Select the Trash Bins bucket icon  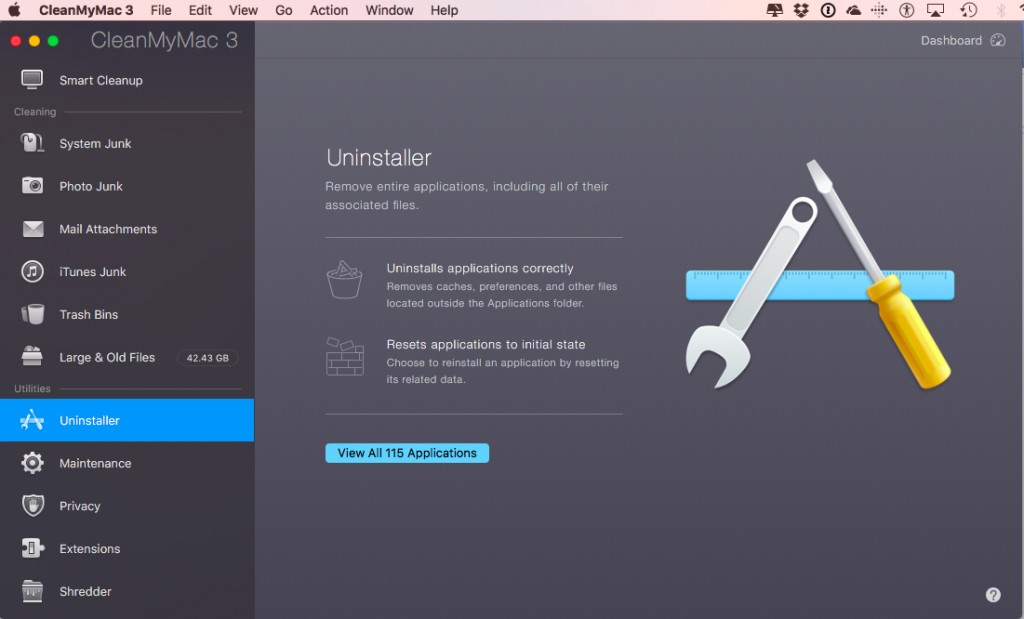coord(33,314)
